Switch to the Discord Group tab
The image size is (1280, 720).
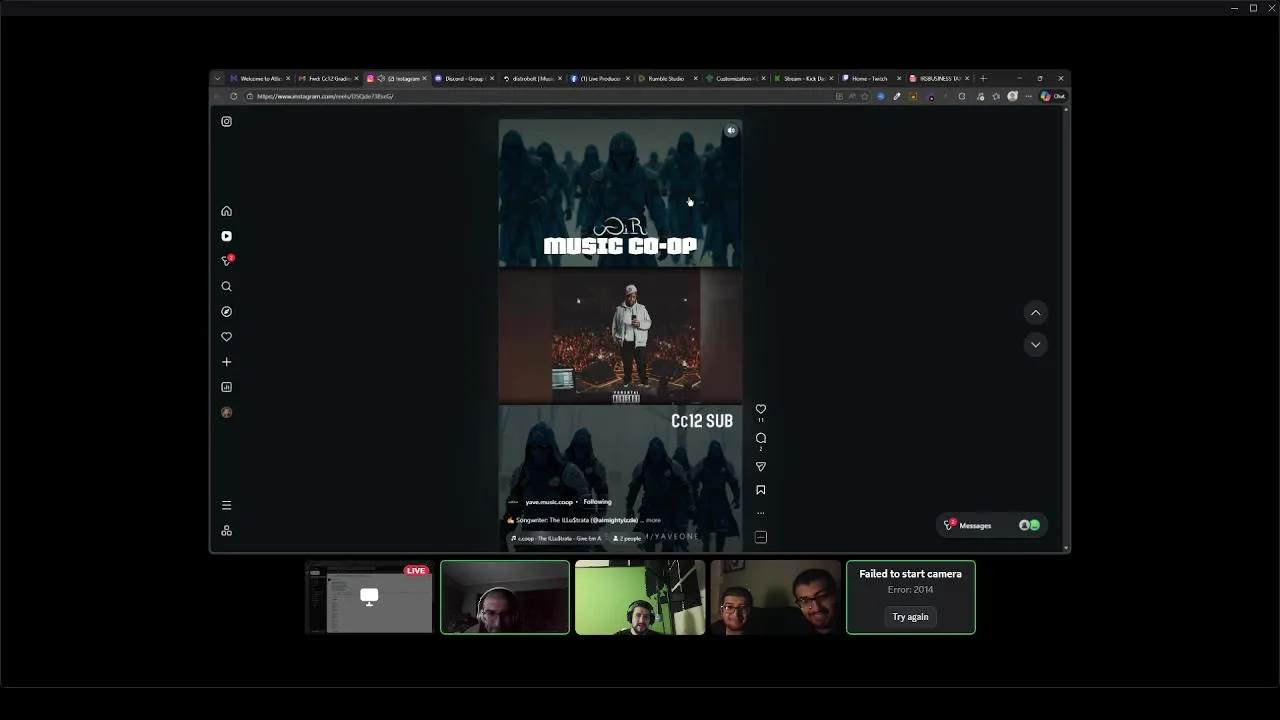[x=463, y=78]
